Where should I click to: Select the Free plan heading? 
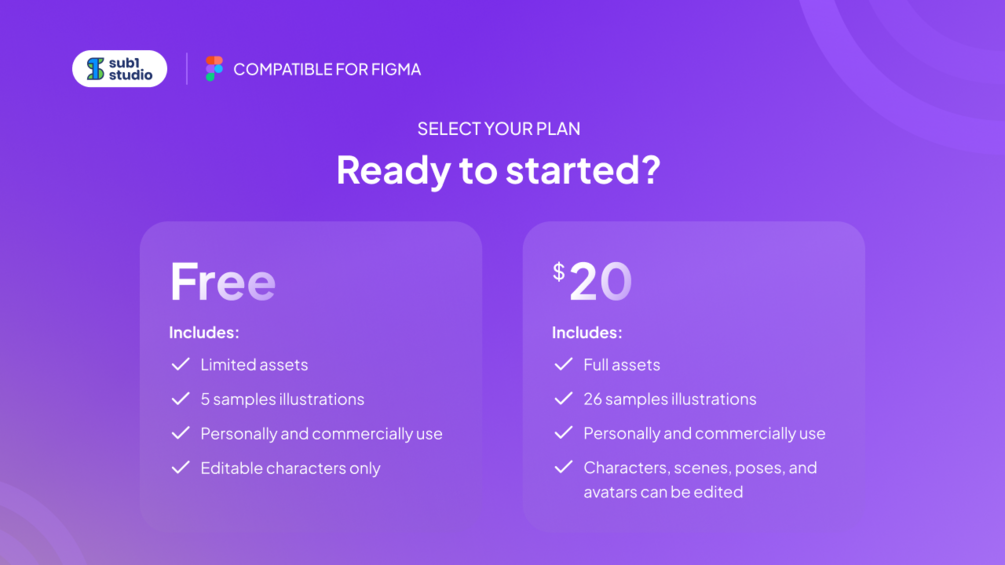pyautogui.click(x=222, y=282)
